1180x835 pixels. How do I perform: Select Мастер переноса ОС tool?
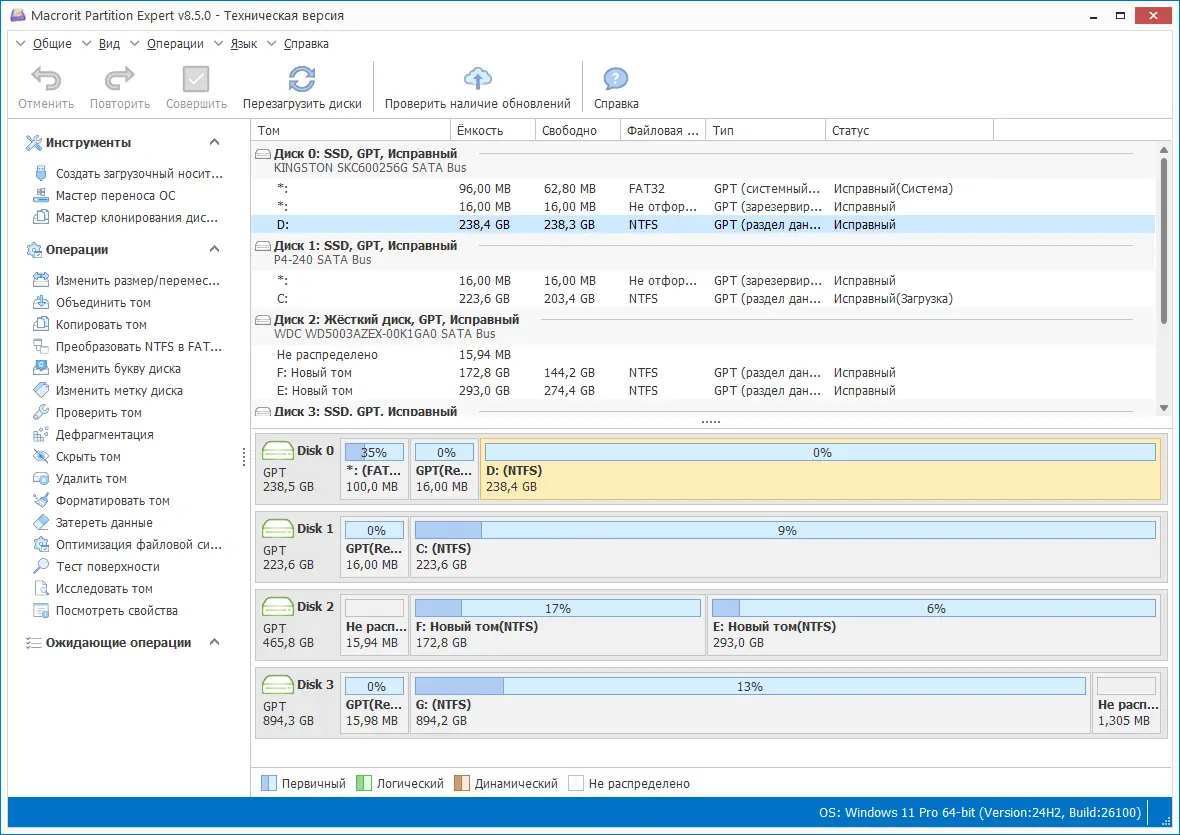pos(115,196)
